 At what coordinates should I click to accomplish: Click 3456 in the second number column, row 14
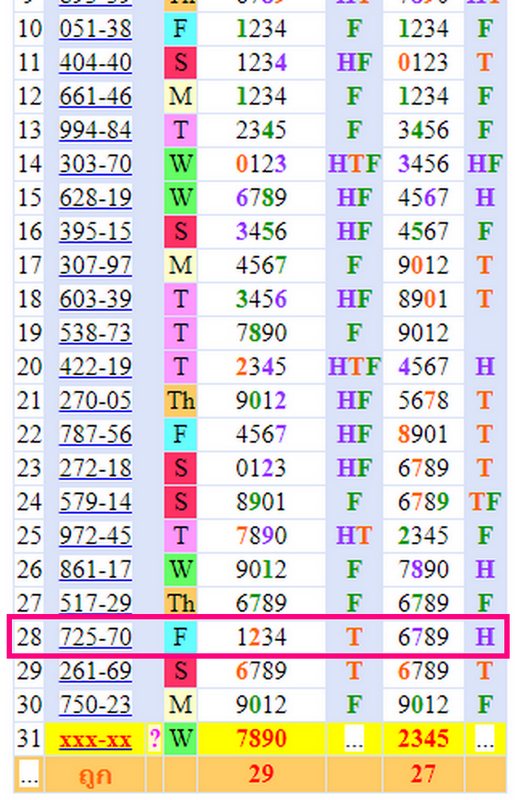pos(423,164)
